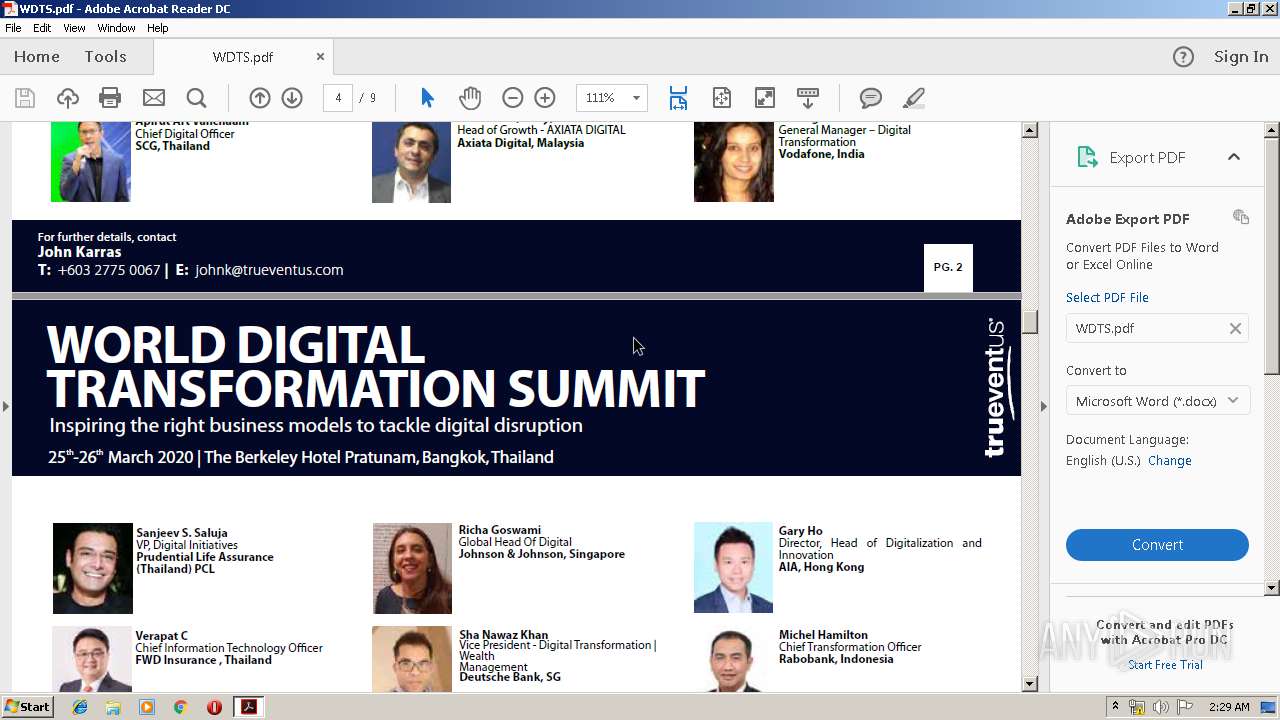Image resolution: width=1280 pixels, height=720 pixels.
Task: Open the Edit menu
Action: [x=42, y=28]
